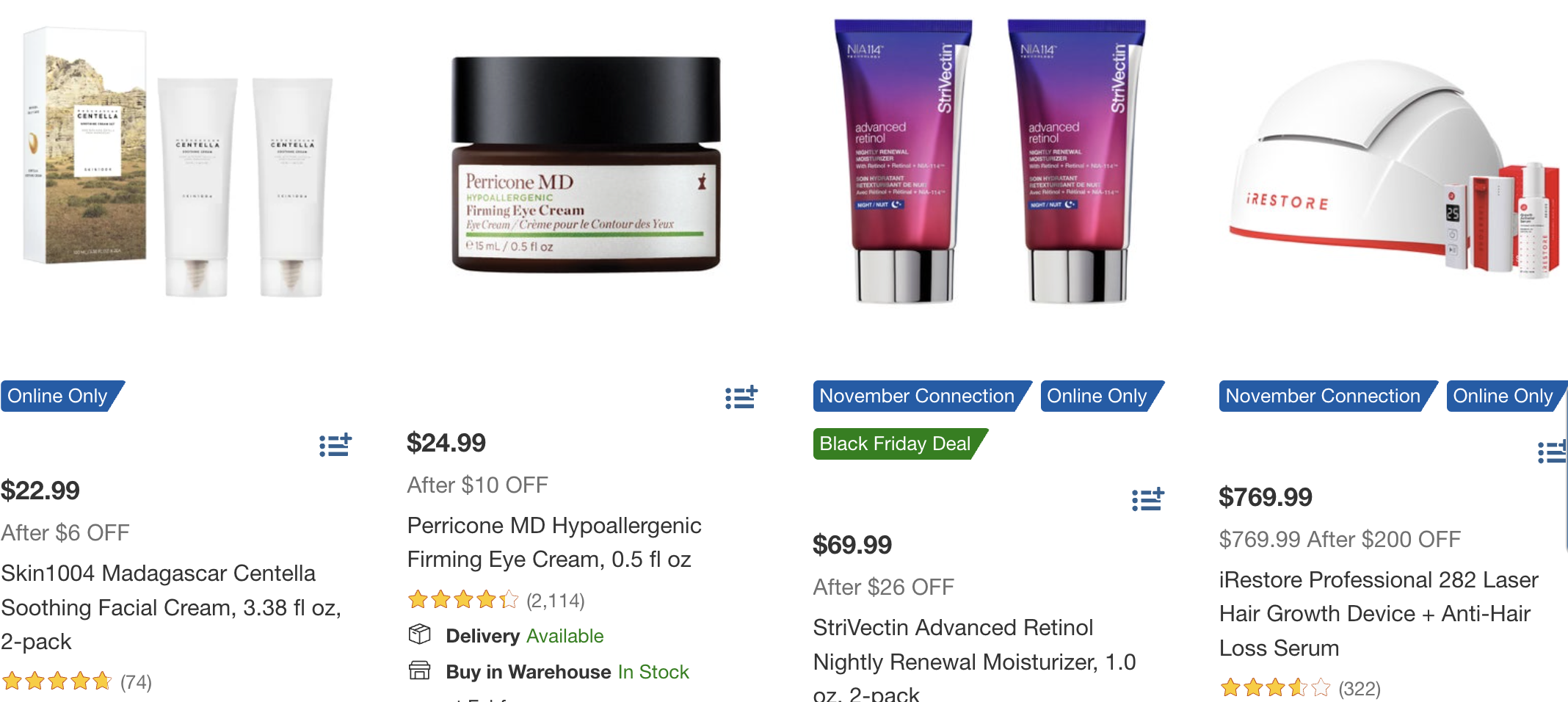Add StriVectin moisturizer to list icon
1568x702 pixels.
[x=1148, y=499]
